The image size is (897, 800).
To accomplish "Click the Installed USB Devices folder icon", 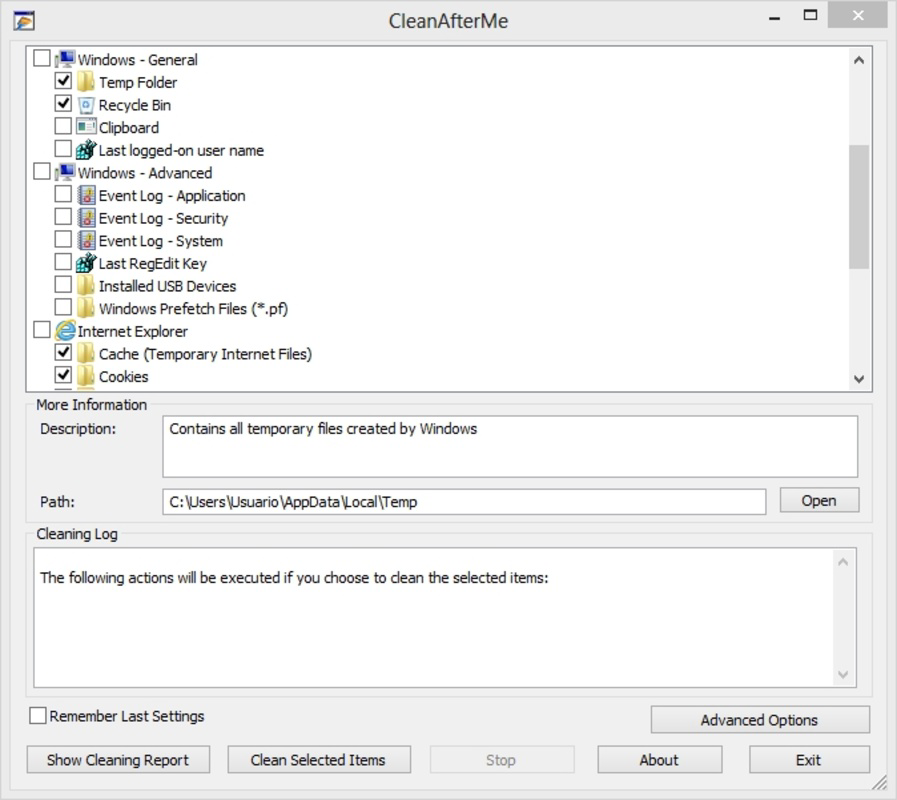I will 86,286.
